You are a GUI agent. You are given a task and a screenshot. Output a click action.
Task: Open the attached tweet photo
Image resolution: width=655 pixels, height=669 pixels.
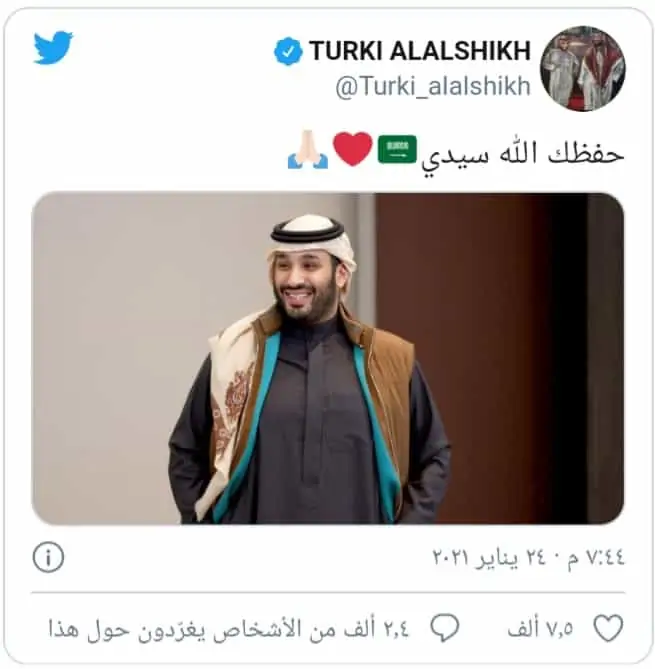point(328,358)
